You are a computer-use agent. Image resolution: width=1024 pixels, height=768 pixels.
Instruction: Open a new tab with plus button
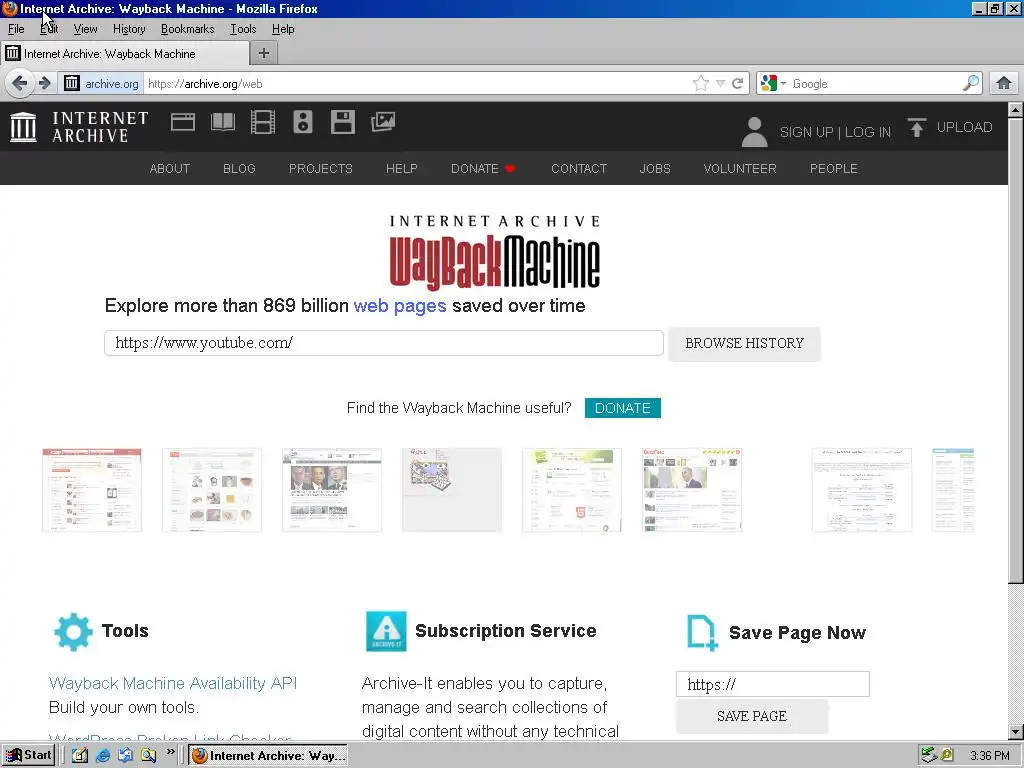(264, 54)
